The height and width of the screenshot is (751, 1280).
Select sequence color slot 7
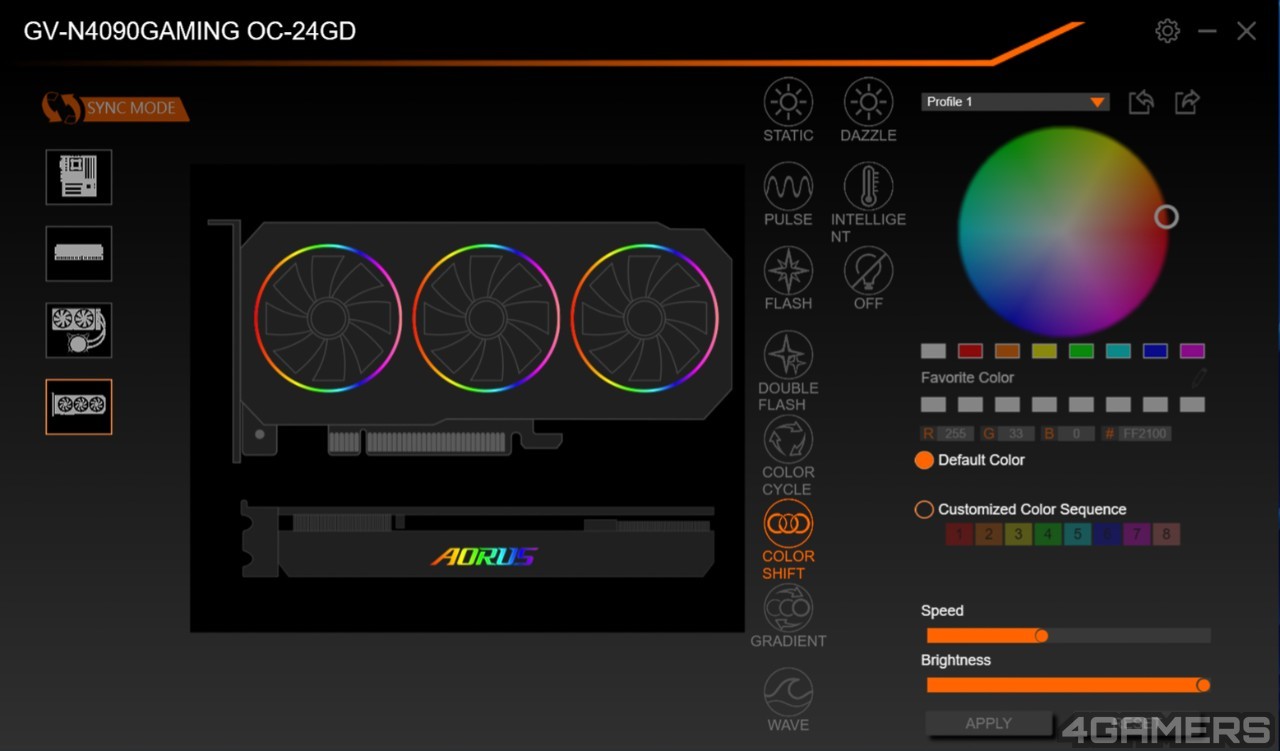[x=1136, y=535]
